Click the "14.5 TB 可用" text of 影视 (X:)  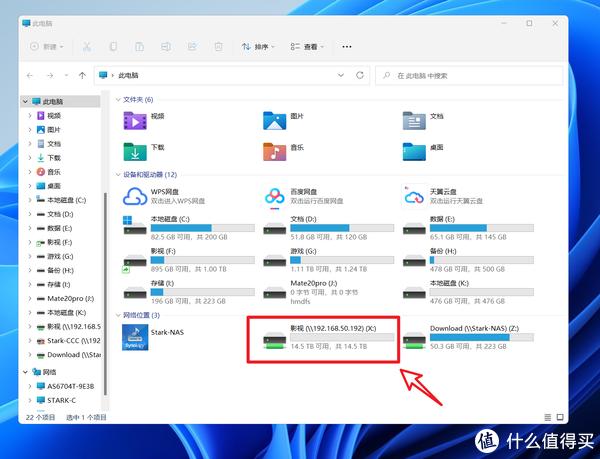click(x=312, y=347)
